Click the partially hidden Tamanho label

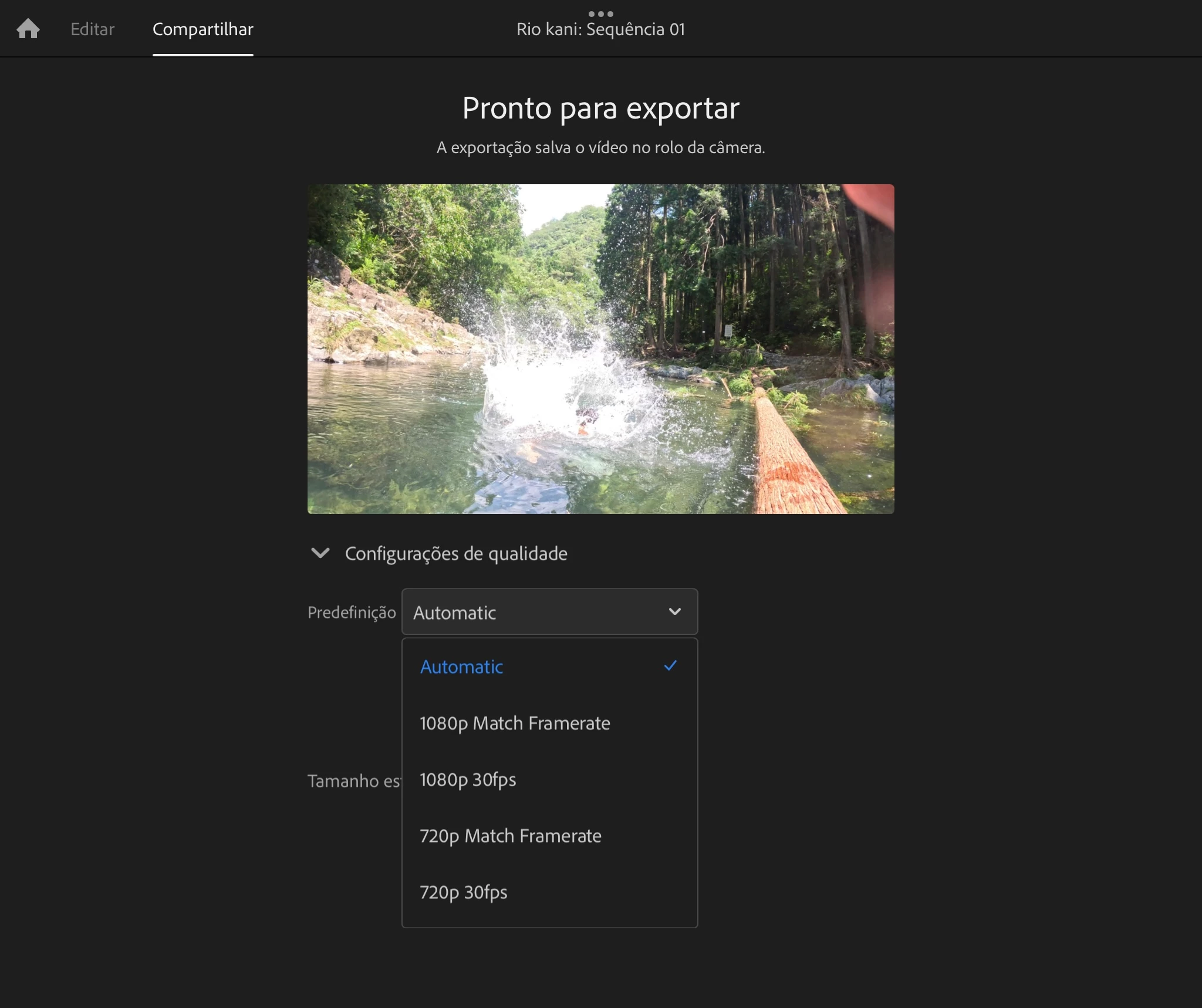(x=353, y=781)
